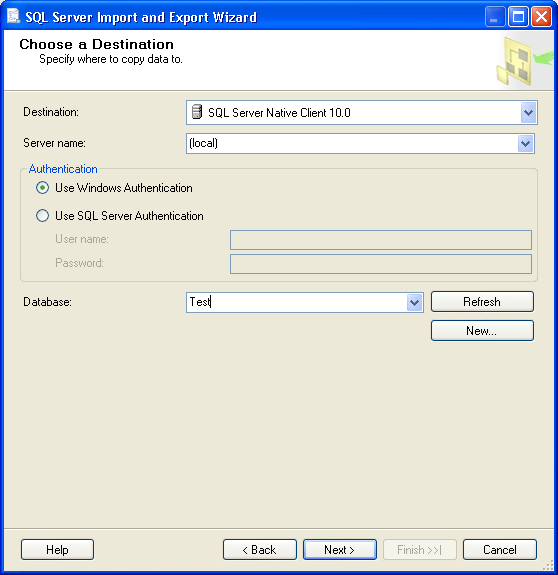Image resolution: width=558 pixels, height=575 pixels.
Task: Select Use Windows Authentication radio button
Action: 43,188
